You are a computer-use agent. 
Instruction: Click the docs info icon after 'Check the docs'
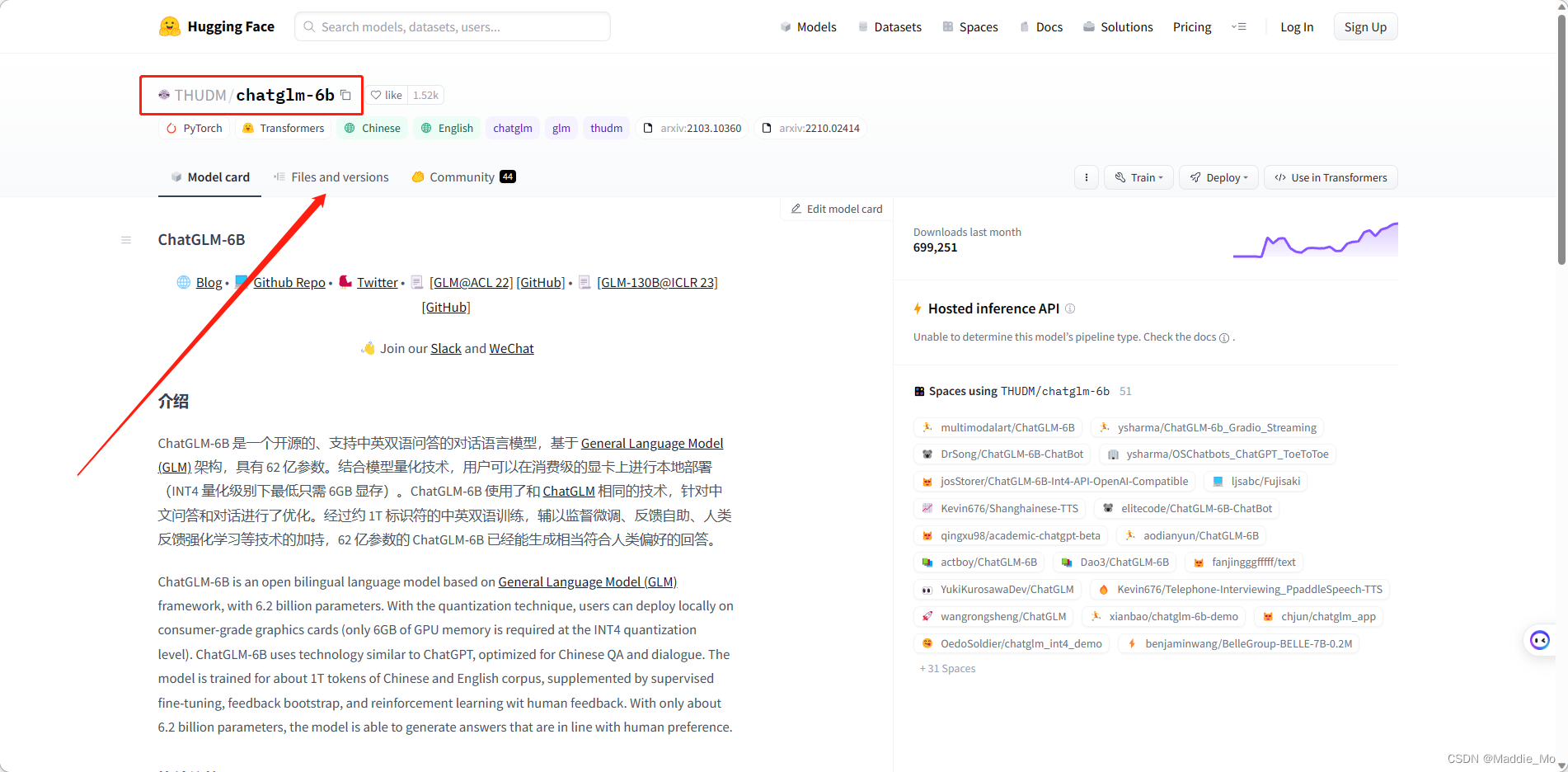pos(1224,338)
